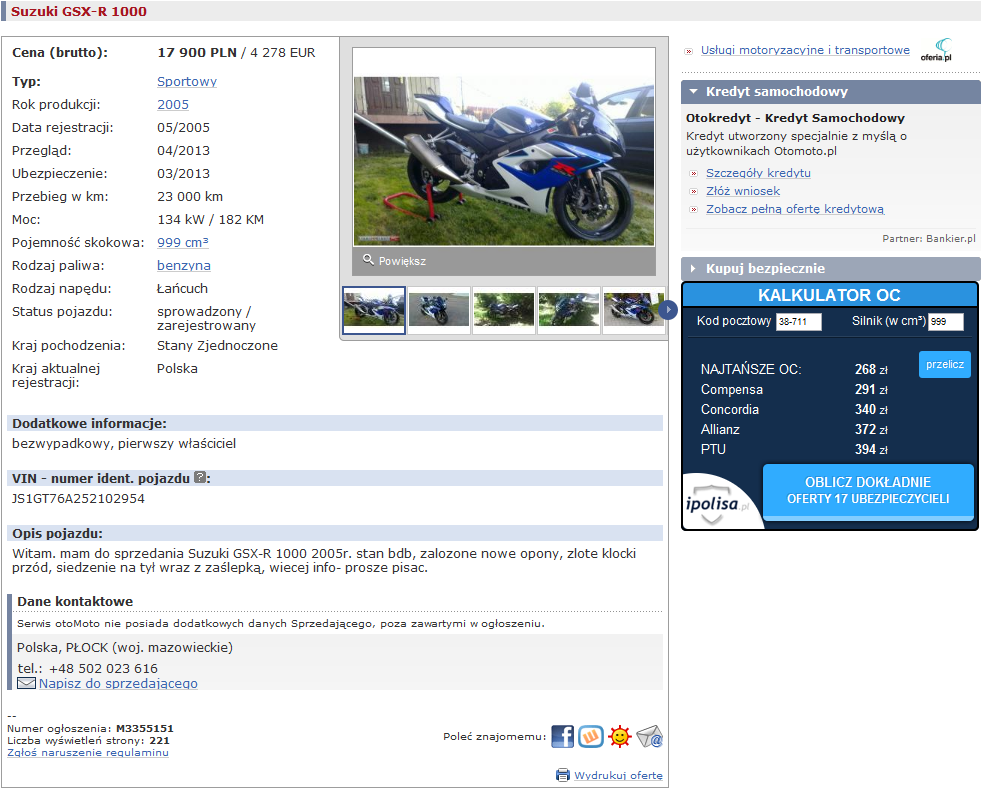Click Oblicz dokładnie oferty 17 ubezpieczycieli button
985x788 pixels.
click(x=868, y=492)
